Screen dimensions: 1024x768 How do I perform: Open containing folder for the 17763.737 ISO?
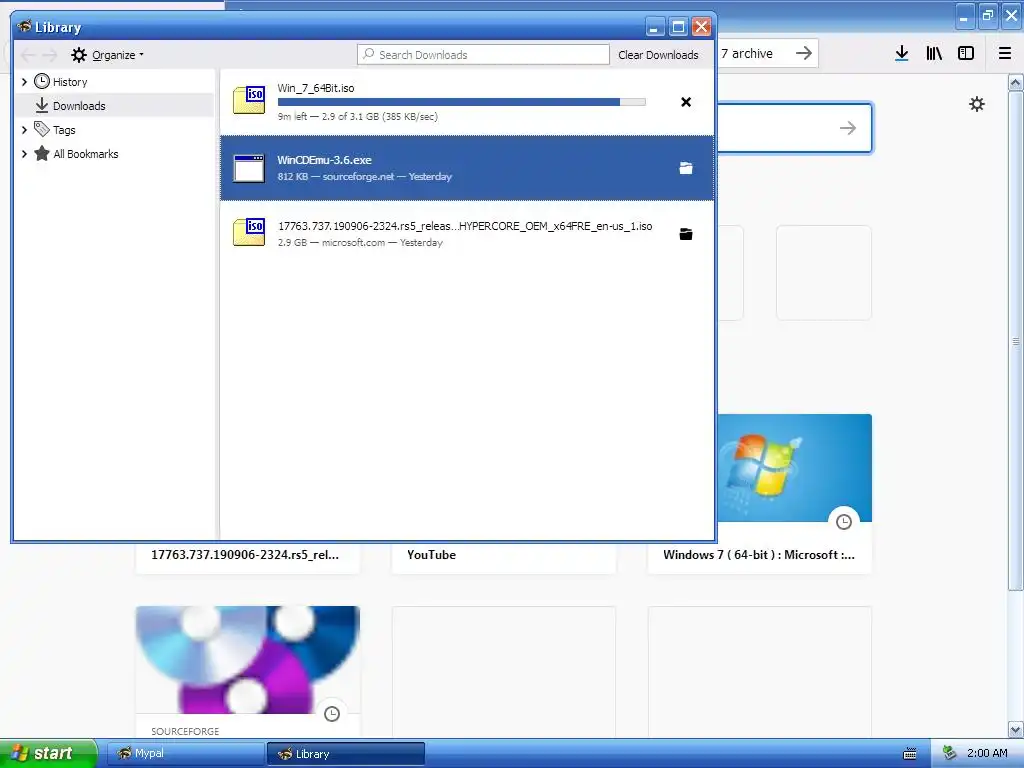click(x=686, y=234)
